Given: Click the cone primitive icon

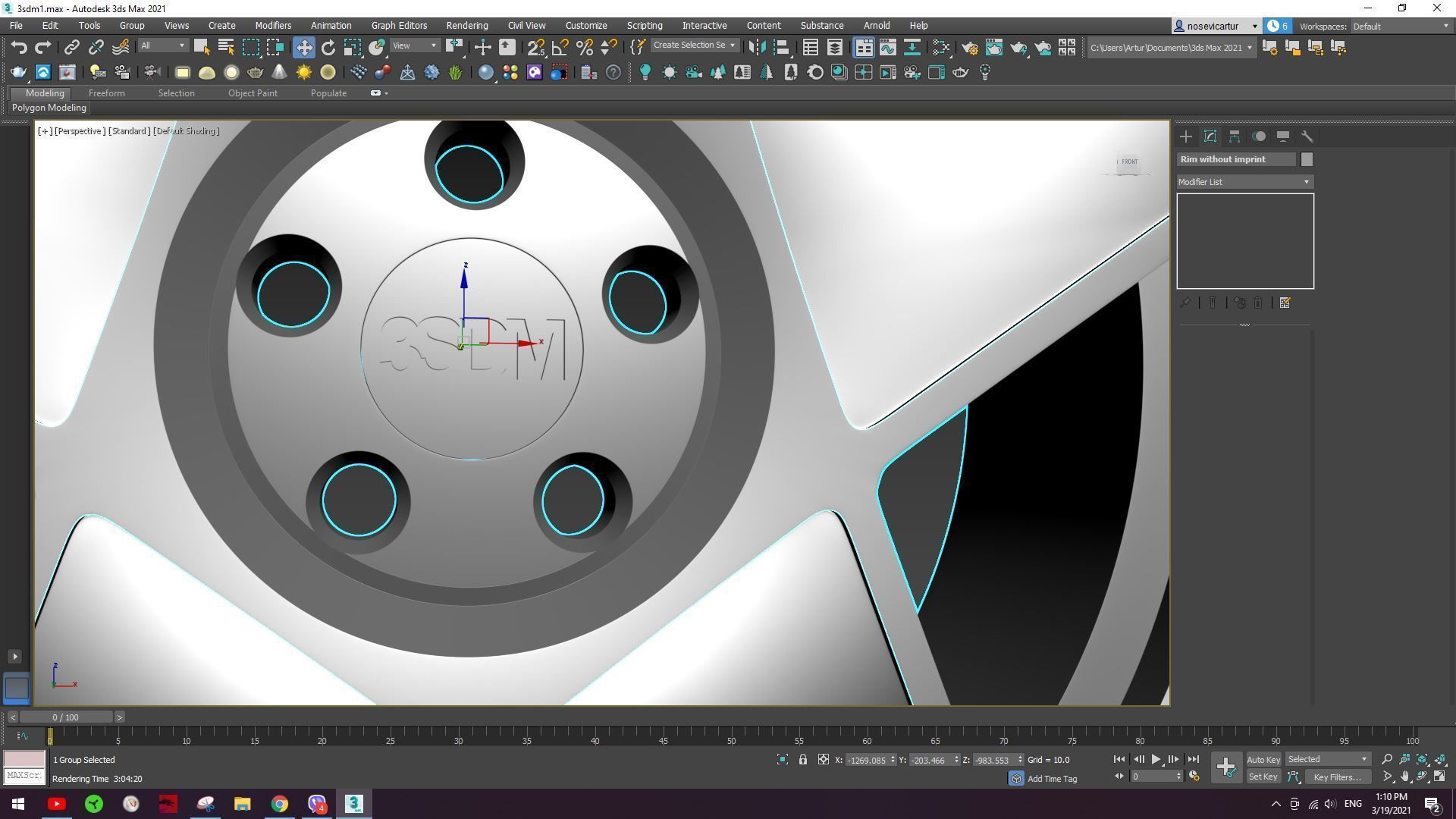Looking at the screenshot, I should click(x=279, y=72).
